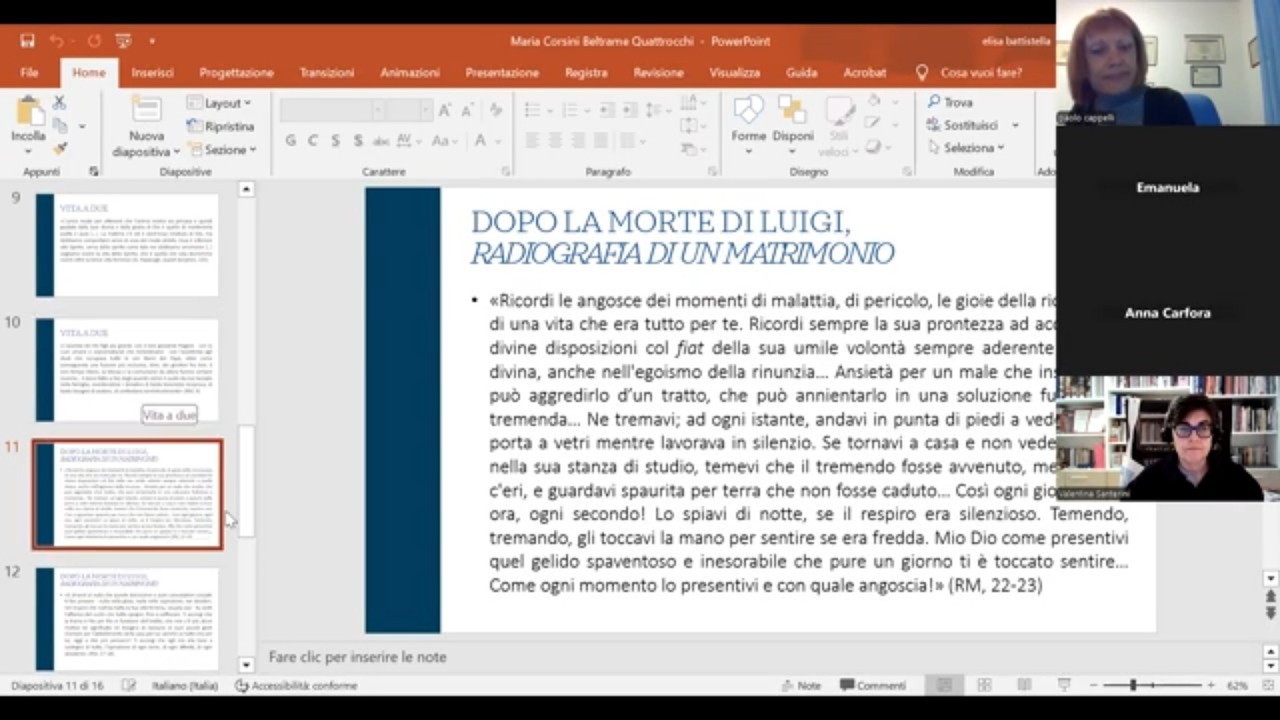Click the Disponi arrange icon
1280x720 pixels.
pos(792,110)
